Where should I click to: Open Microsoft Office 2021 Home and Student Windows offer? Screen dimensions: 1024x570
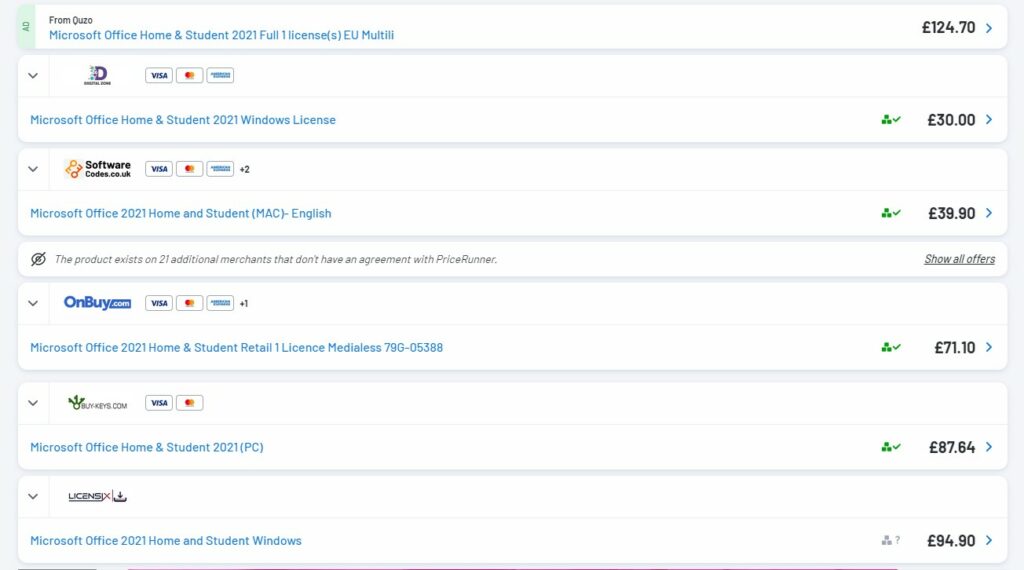point(166,541)
